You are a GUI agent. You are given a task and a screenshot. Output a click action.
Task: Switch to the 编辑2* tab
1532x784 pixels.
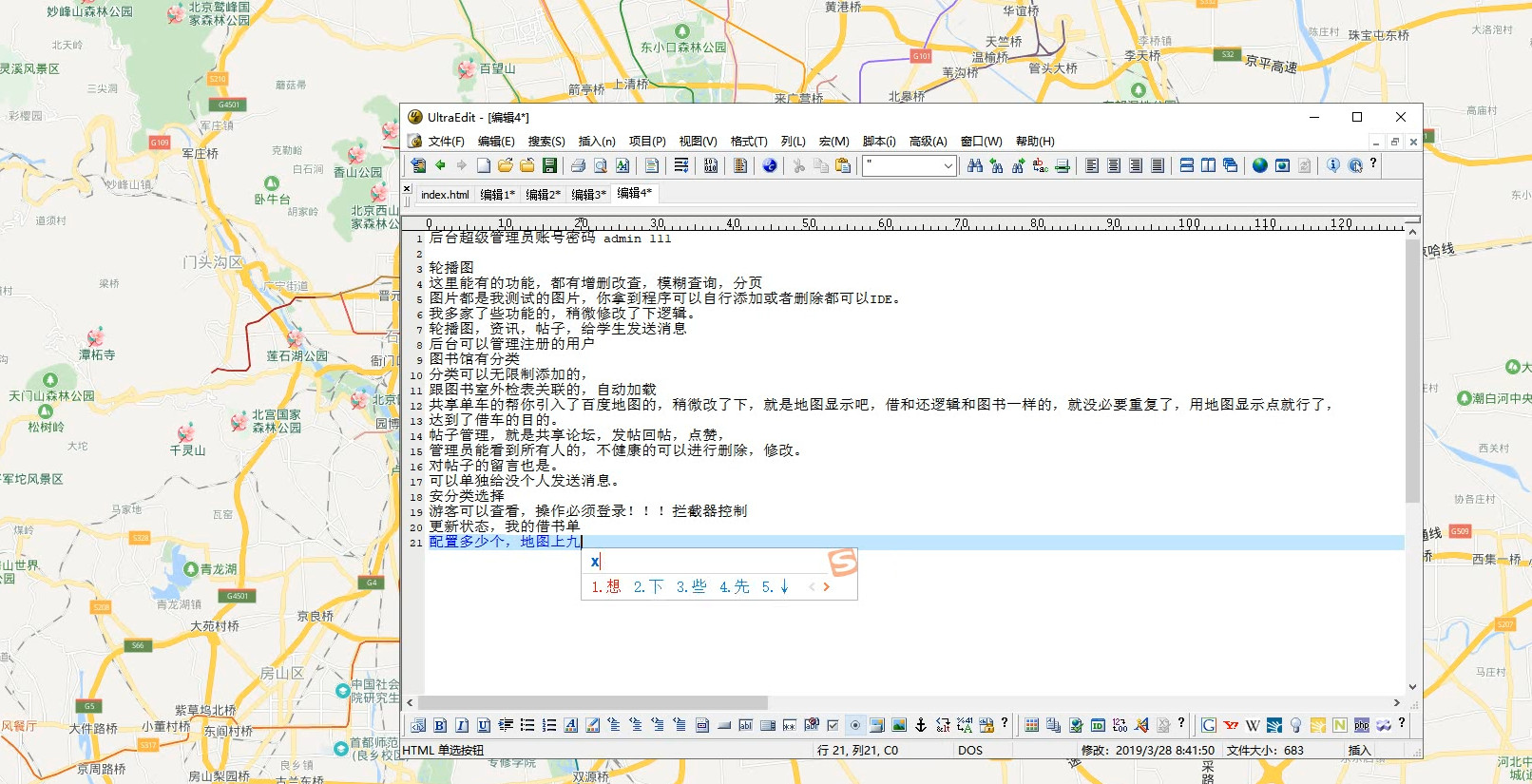[543, 194]
